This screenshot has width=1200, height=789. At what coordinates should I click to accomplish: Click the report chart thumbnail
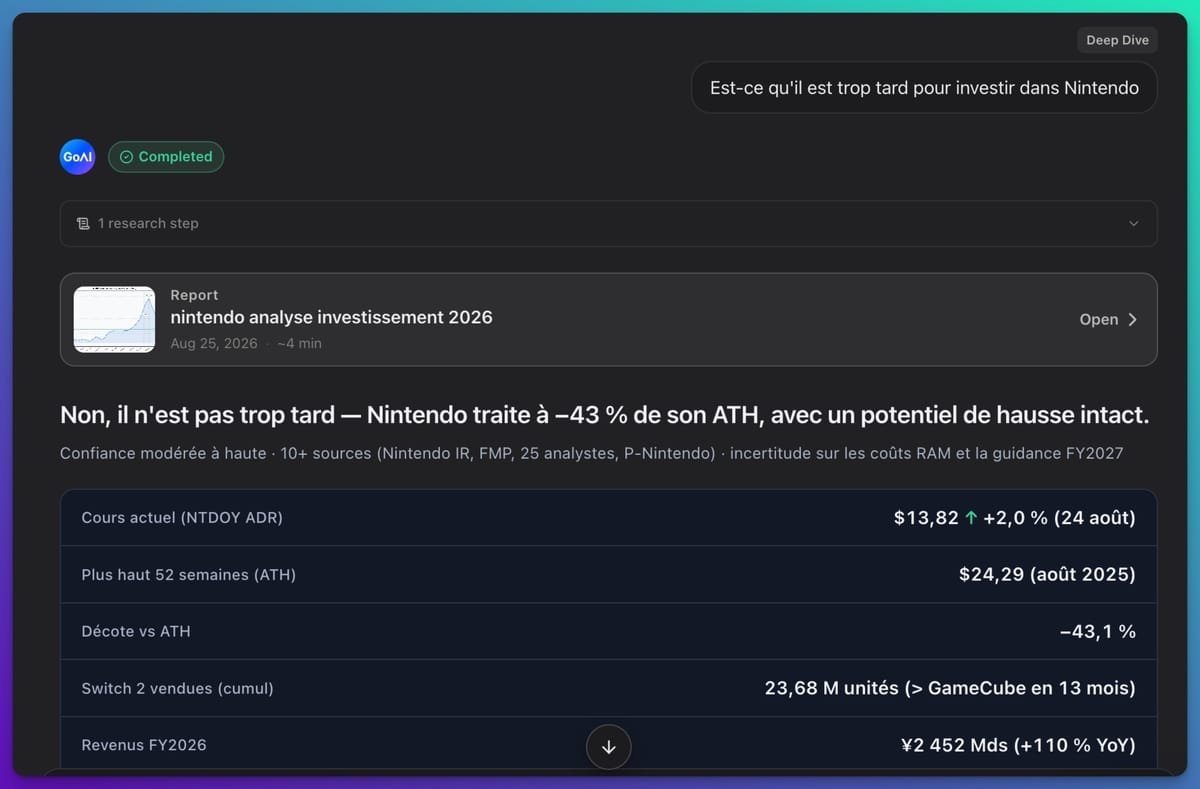pos(114,320)
